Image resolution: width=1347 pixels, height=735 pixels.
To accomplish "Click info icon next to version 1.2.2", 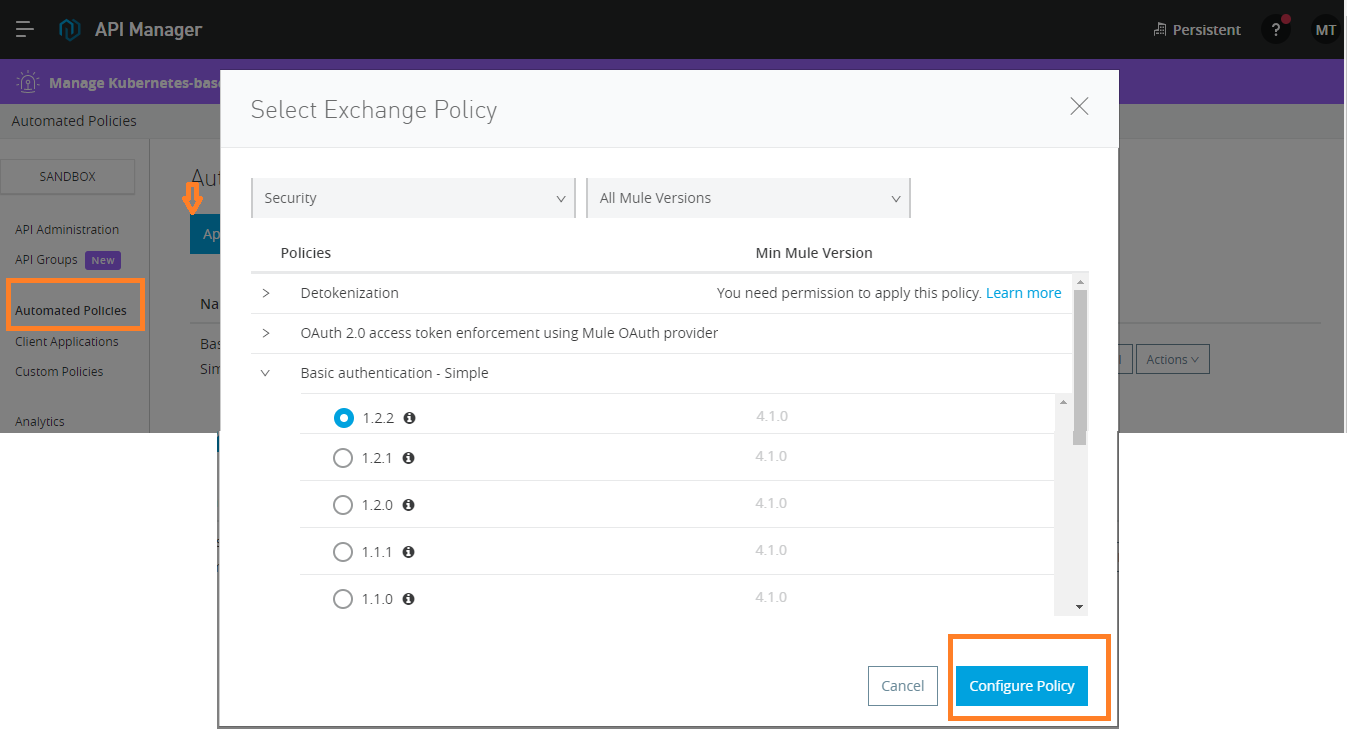I will [409, 418].
